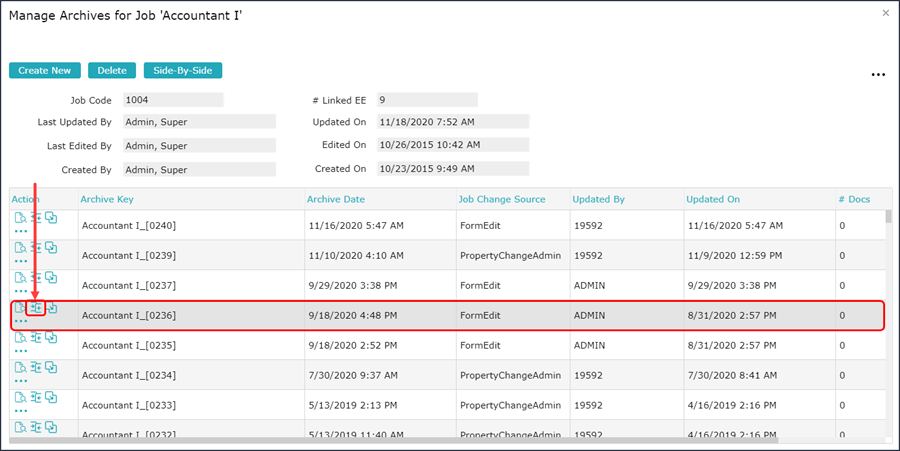Viewport: 900px width, 451px height.
Task: Click the copy archive icon for Accountant I_[0239]
Action: (51, 247)
